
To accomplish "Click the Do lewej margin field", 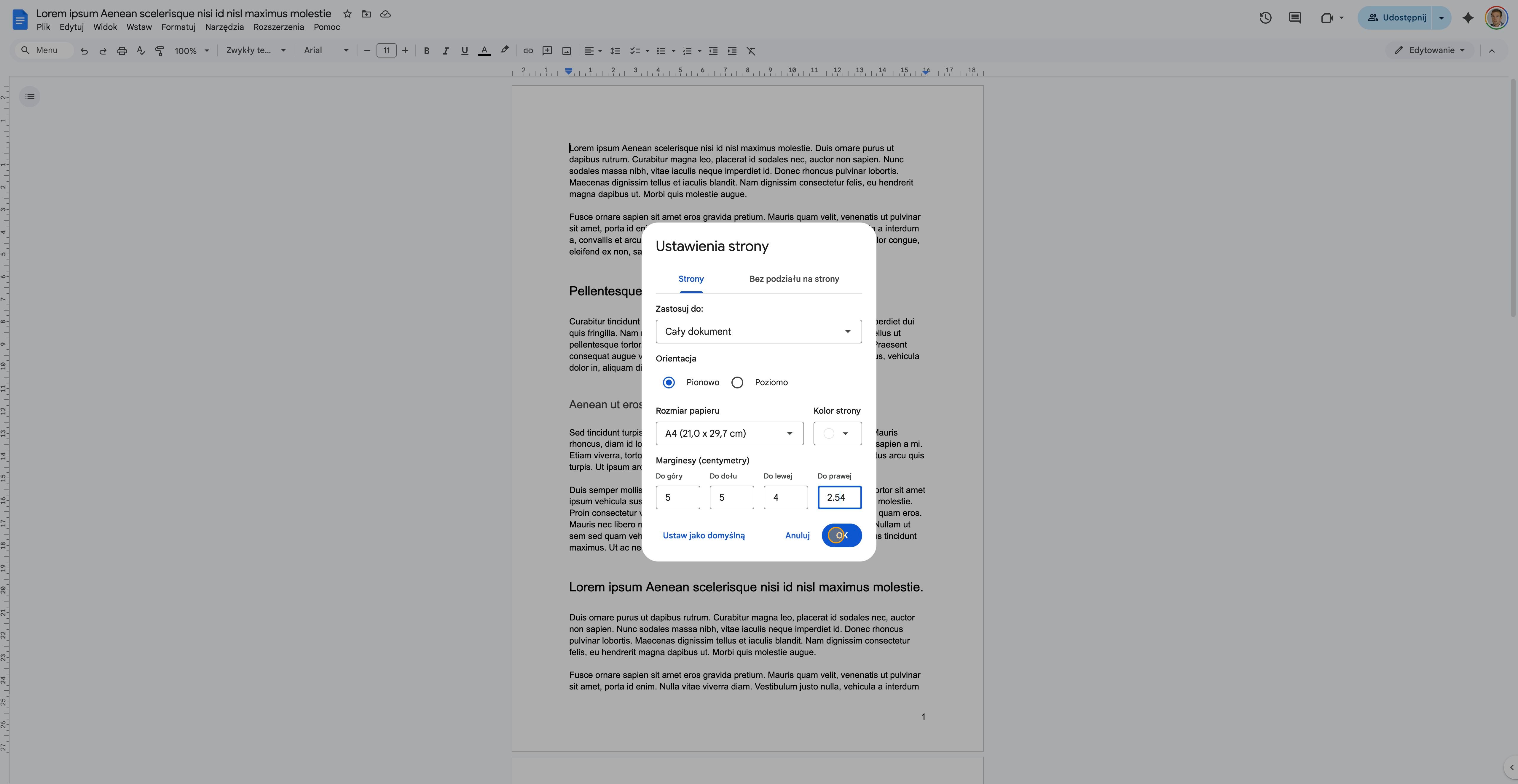I will tap(785, 498).
